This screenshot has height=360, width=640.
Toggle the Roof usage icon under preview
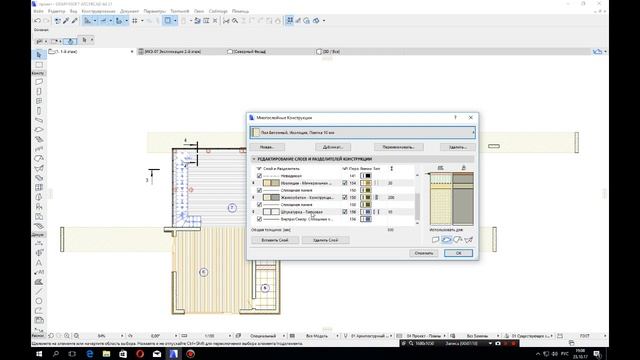[458, 240]
